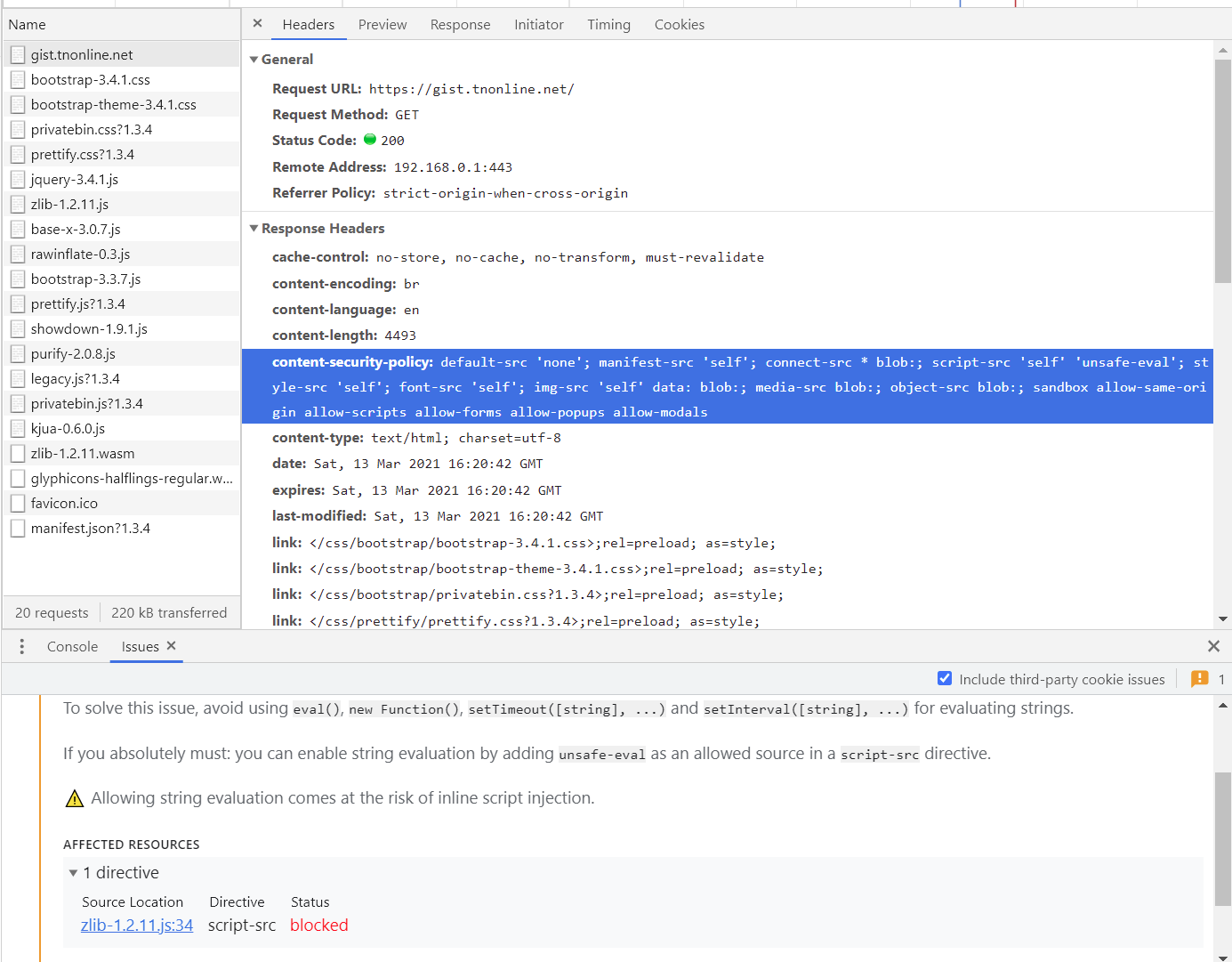1232x962 pixels.
Task: Collapse the General section
Action: 254,59
